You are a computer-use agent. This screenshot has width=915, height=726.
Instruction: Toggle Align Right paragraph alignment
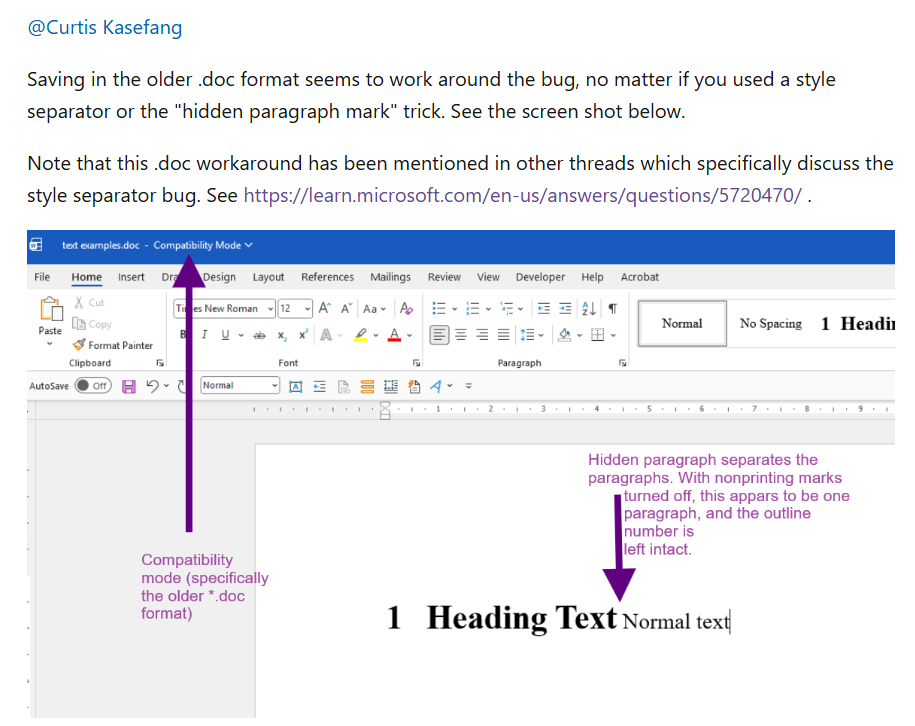tap(482, 335)
